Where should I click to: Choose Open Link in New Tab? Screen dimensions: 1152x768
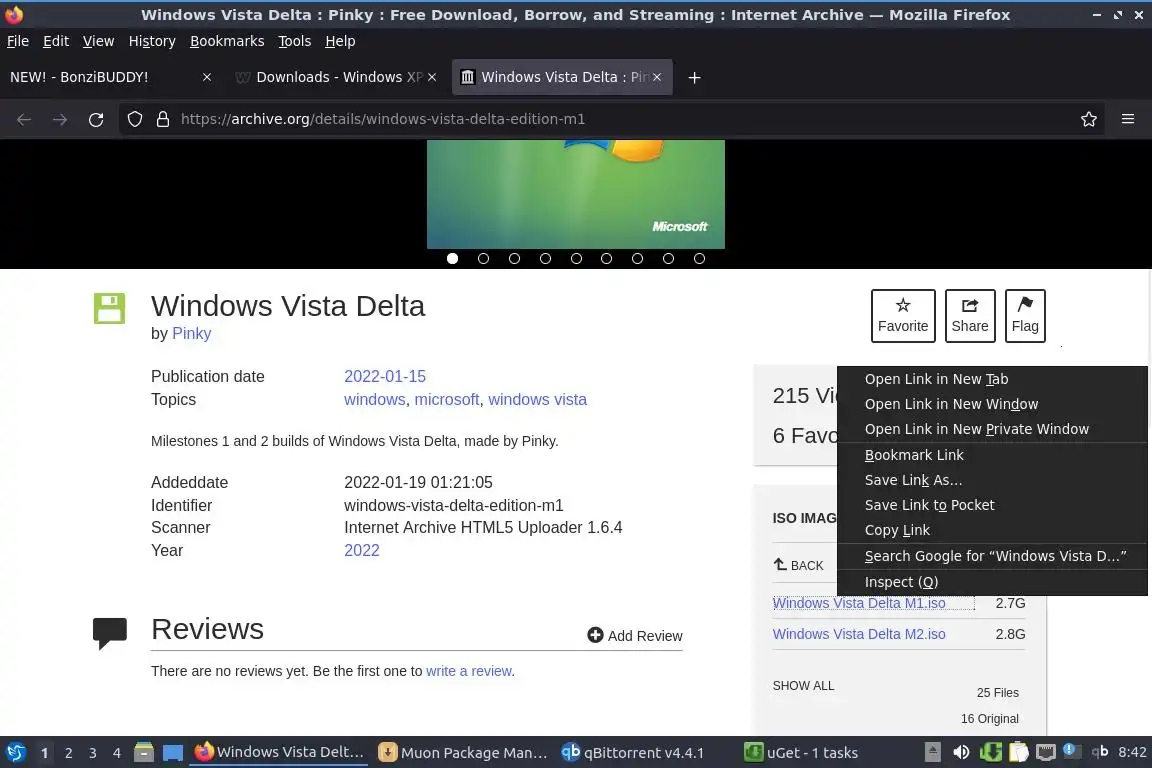pyautogui.click(x=992, y=379)
